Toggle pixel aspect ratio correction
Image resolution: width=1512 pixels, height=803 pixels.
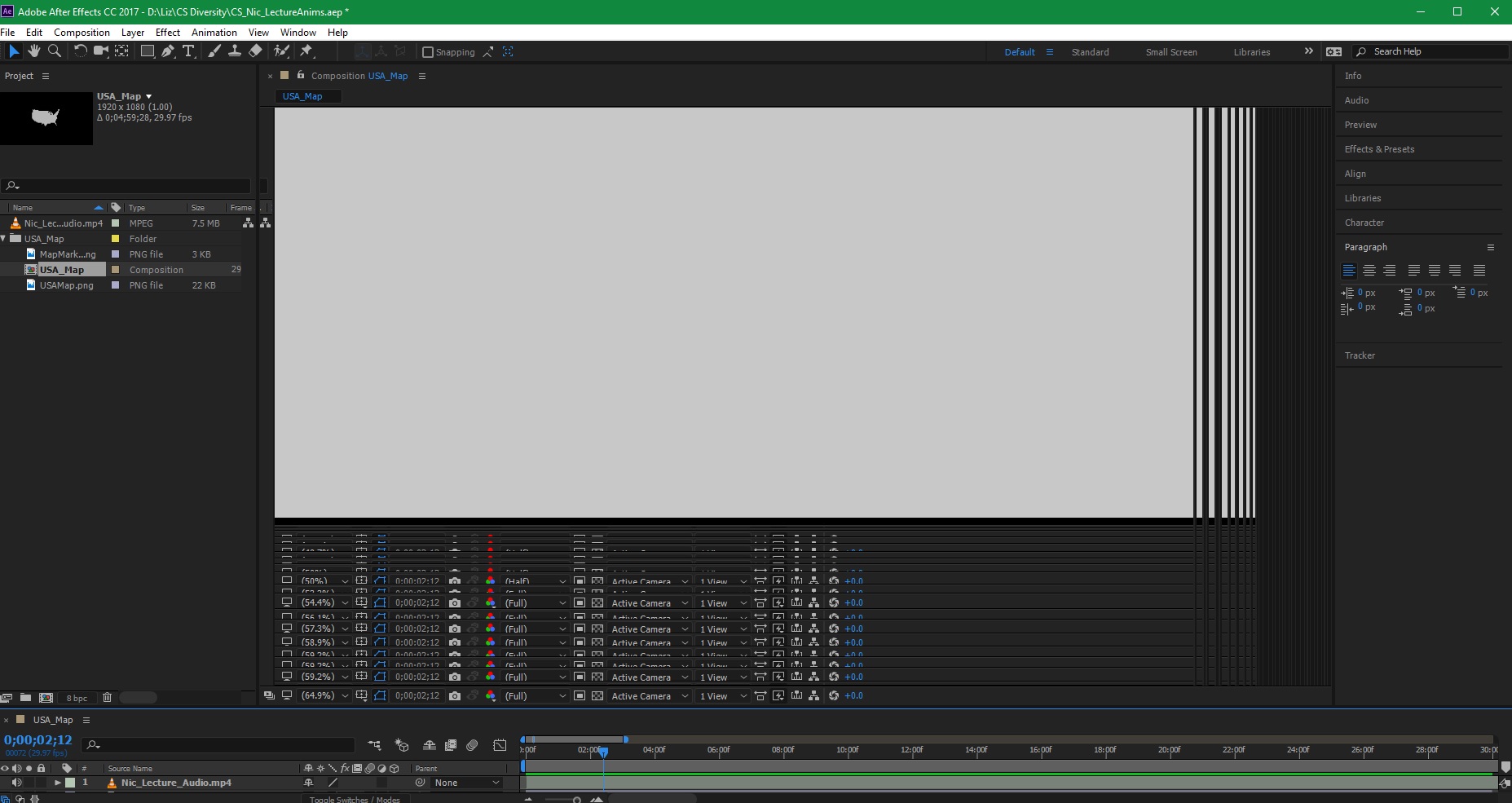pos(760,695)
